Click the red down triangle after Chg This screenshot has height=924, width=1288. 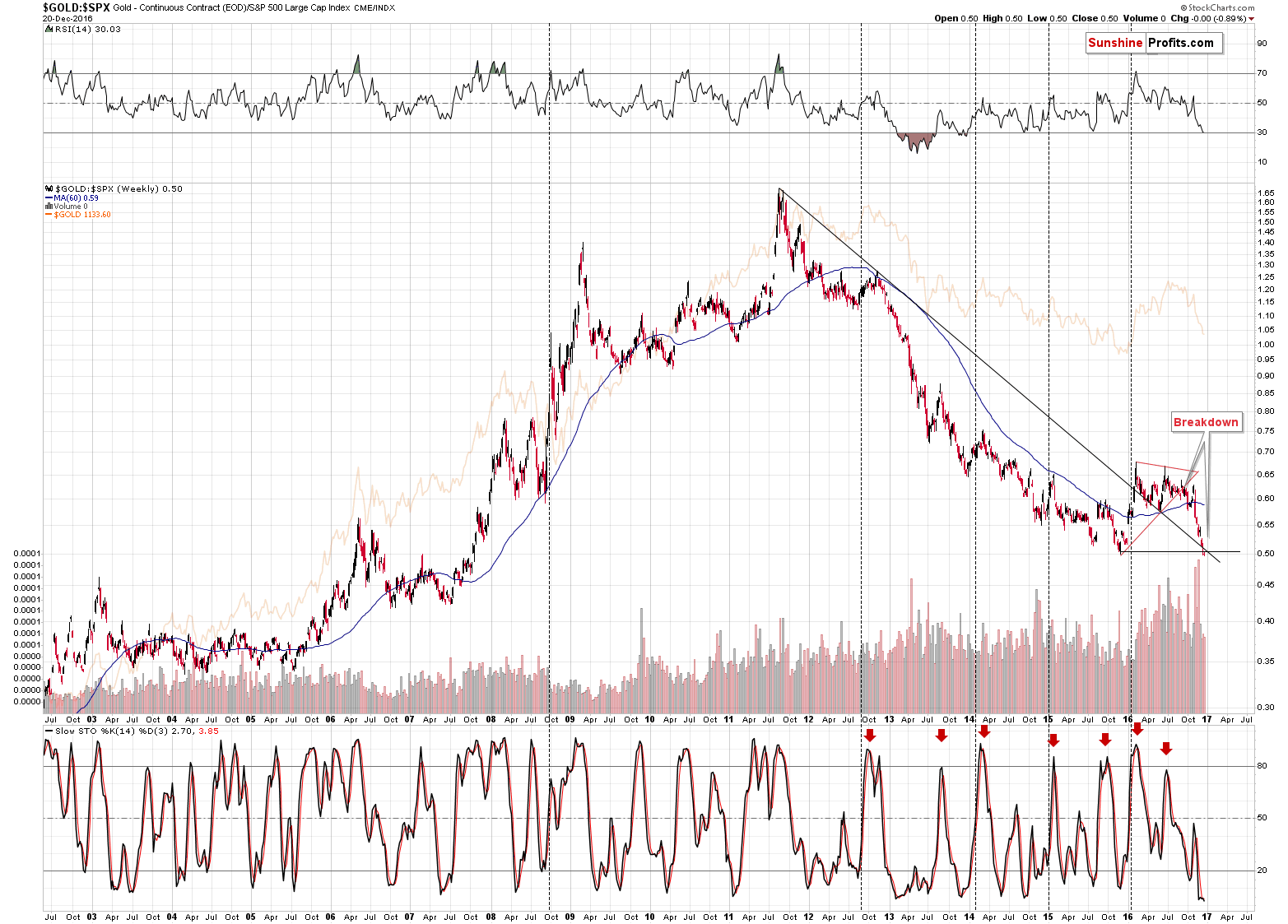tap(1251, 19)
